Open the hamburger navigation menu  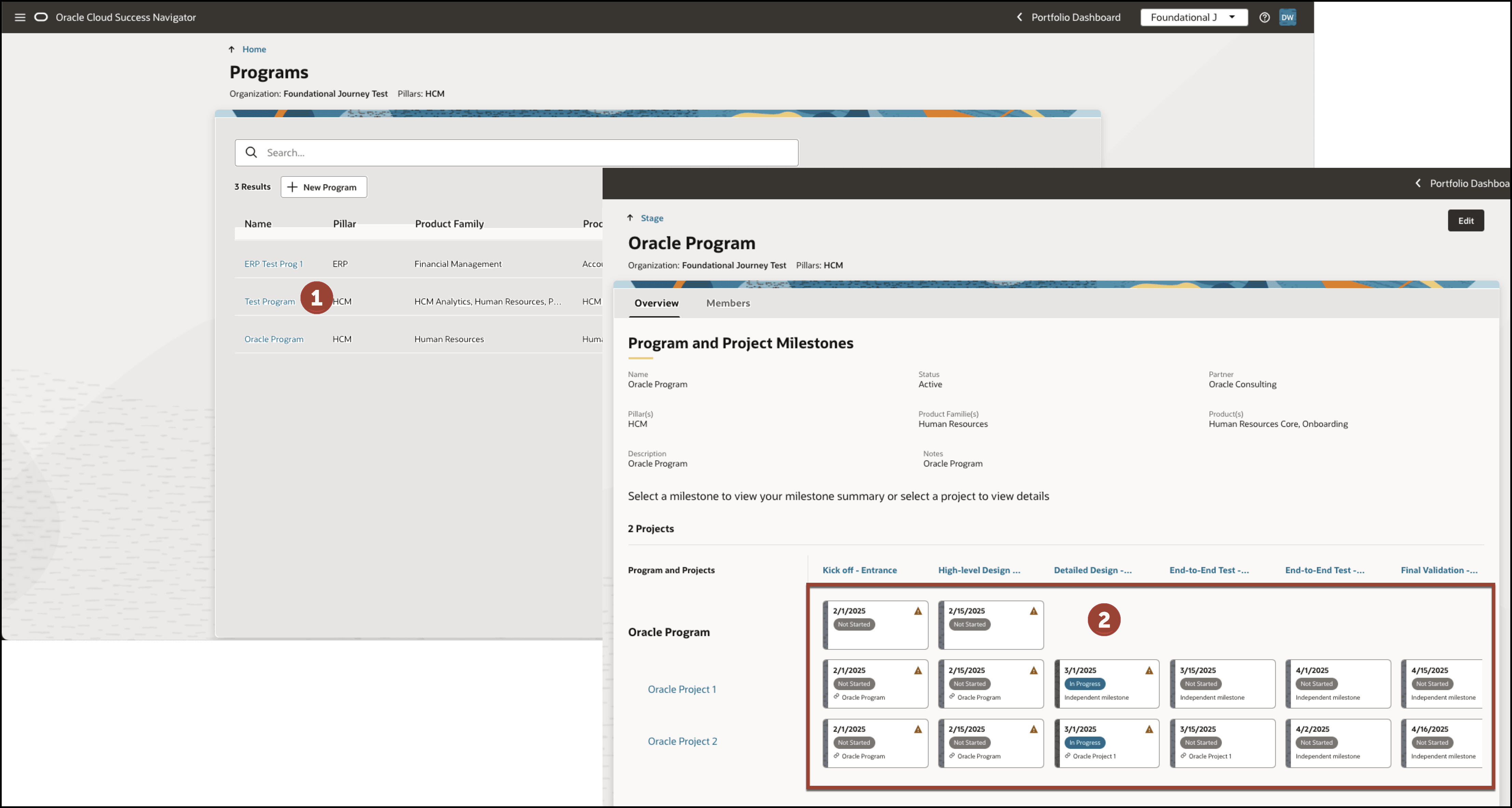pos(19,17)
